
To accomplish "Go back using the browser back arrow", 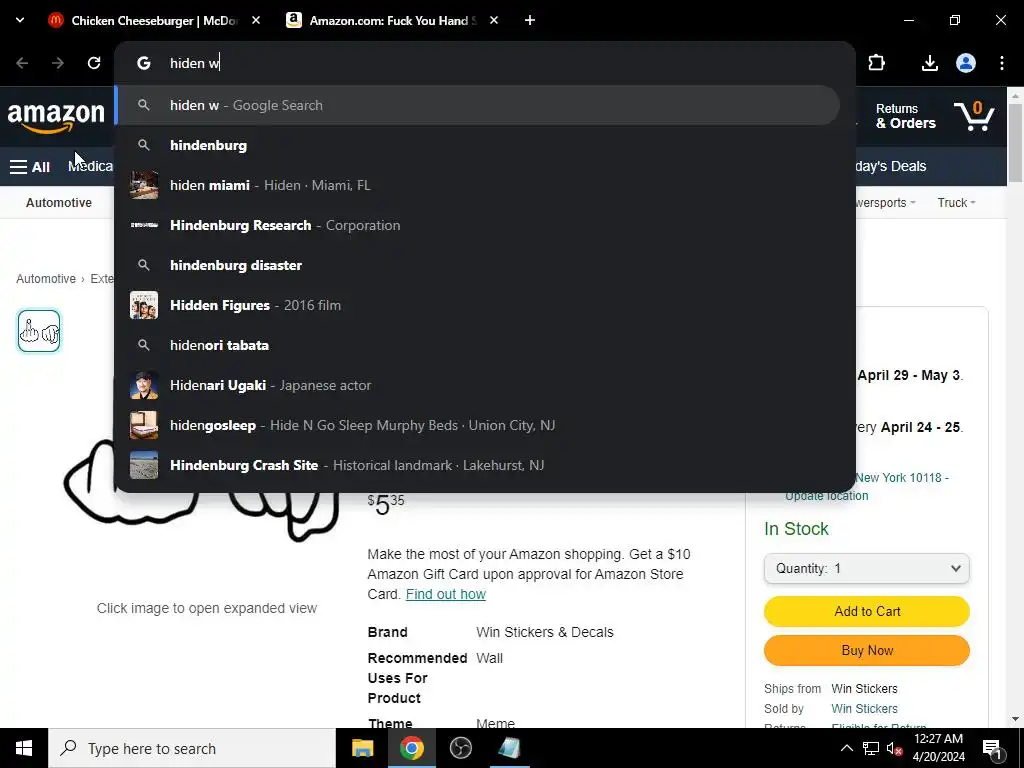I will 22,63.
